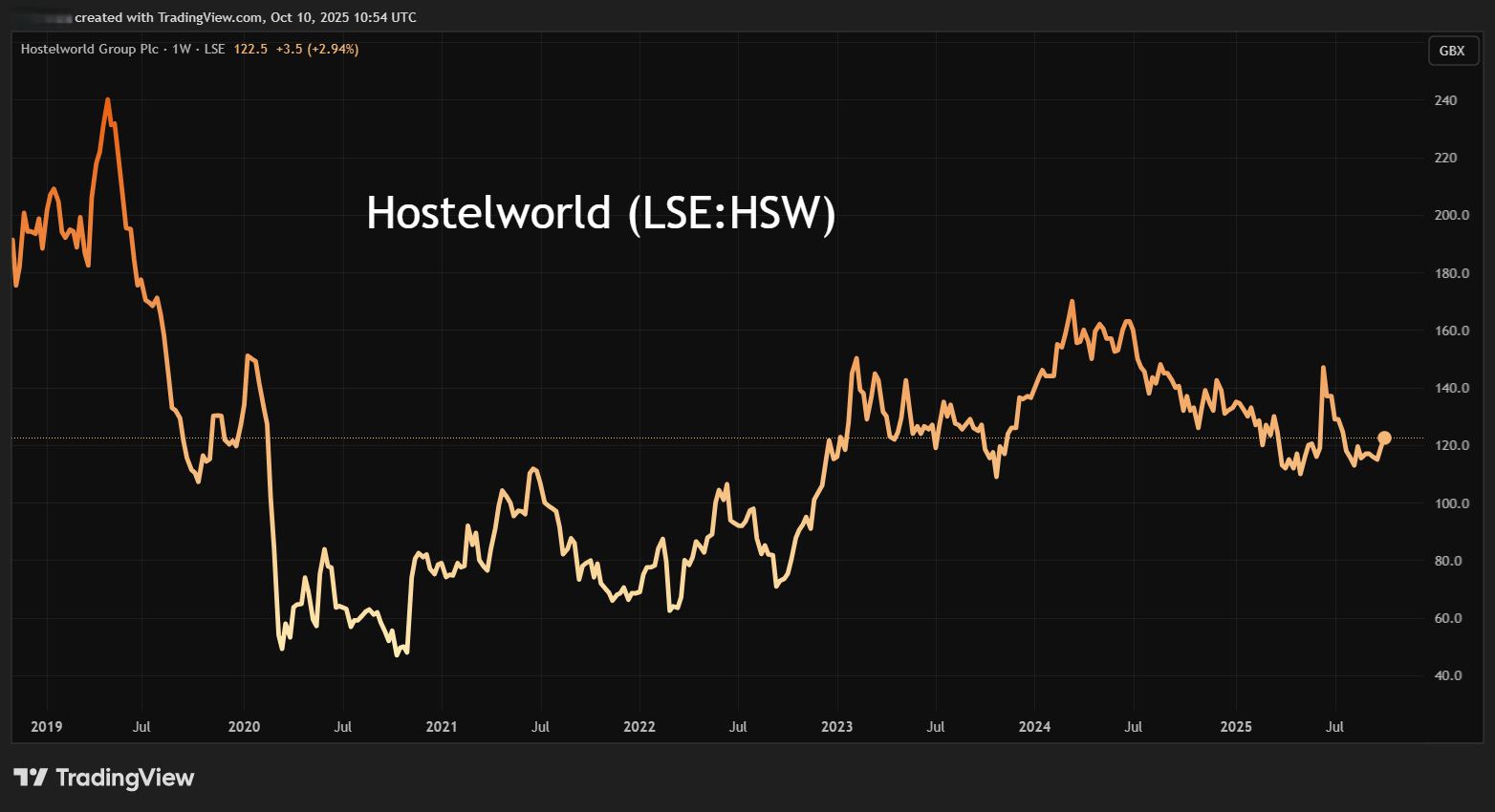Click the 240 price scale label
Screen dimensions: 1495x812
point(1445,100)
